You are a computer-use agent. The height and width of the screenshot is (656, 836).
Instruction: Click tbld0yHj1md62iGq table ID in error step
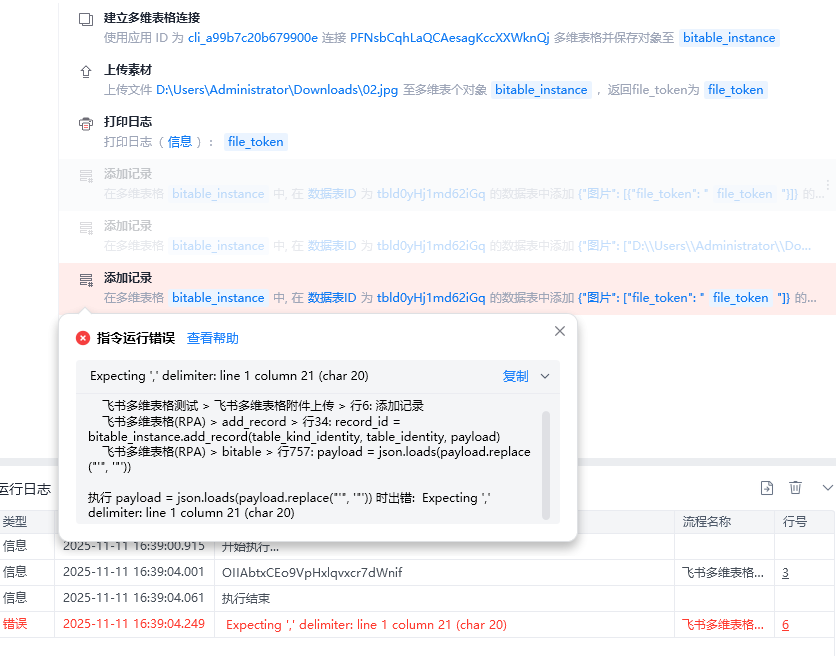(x=431, y=298)
